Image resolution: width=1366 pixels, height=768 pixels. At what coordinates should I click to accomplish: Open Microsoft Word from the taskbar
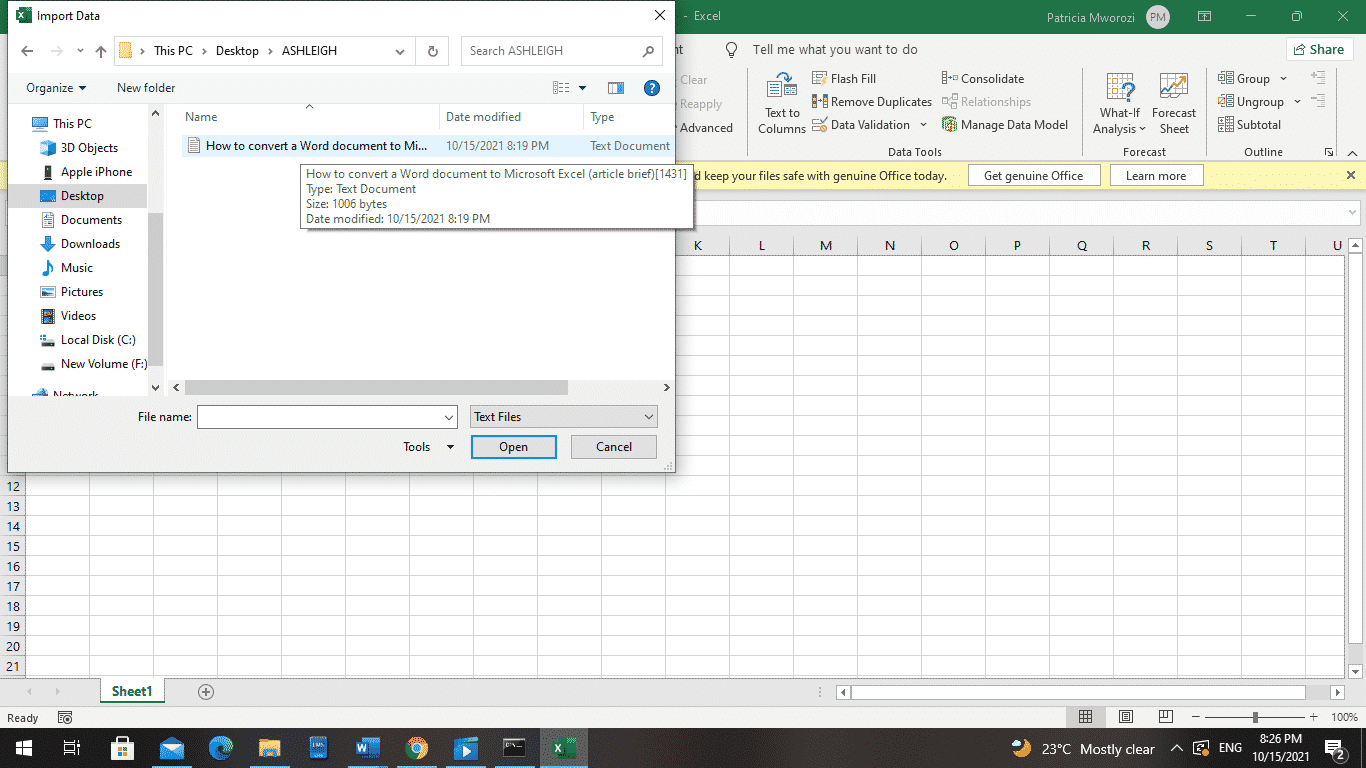click(x=367, y=747)
